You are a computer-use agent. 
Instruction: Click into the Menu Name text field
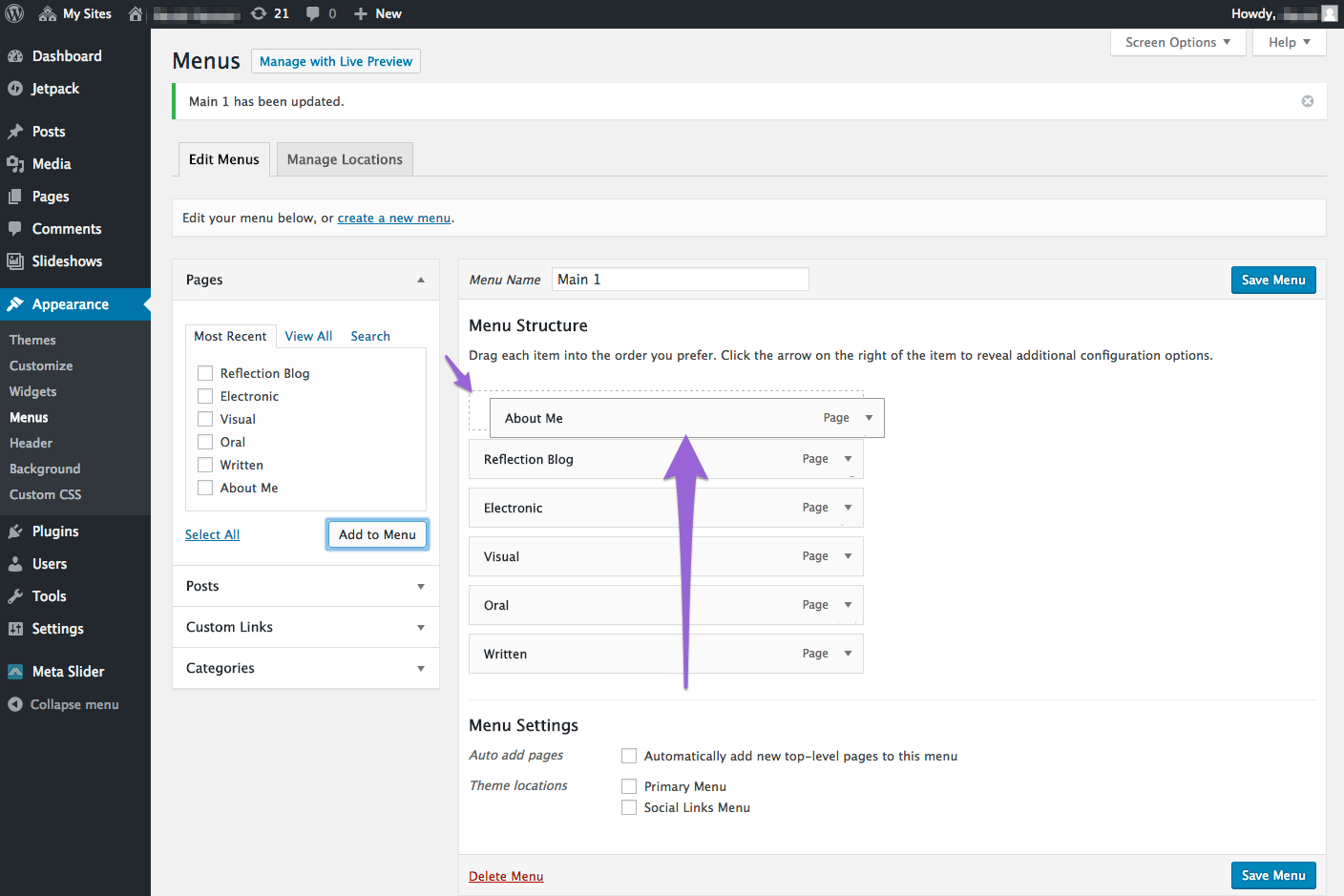[680, 279]
